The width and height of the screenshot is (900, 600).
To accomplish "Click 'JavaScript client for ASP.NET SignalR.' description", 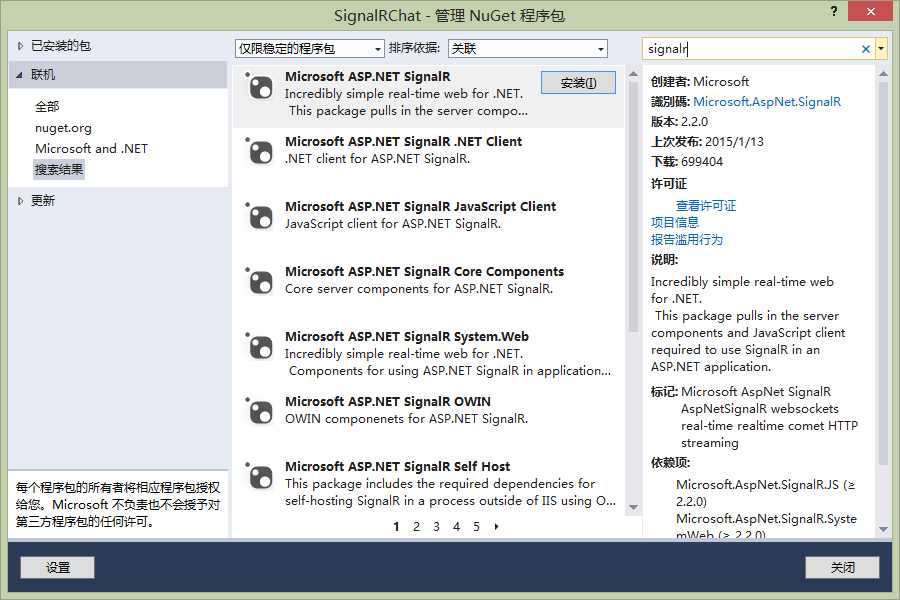I will (x=393, y=223).
